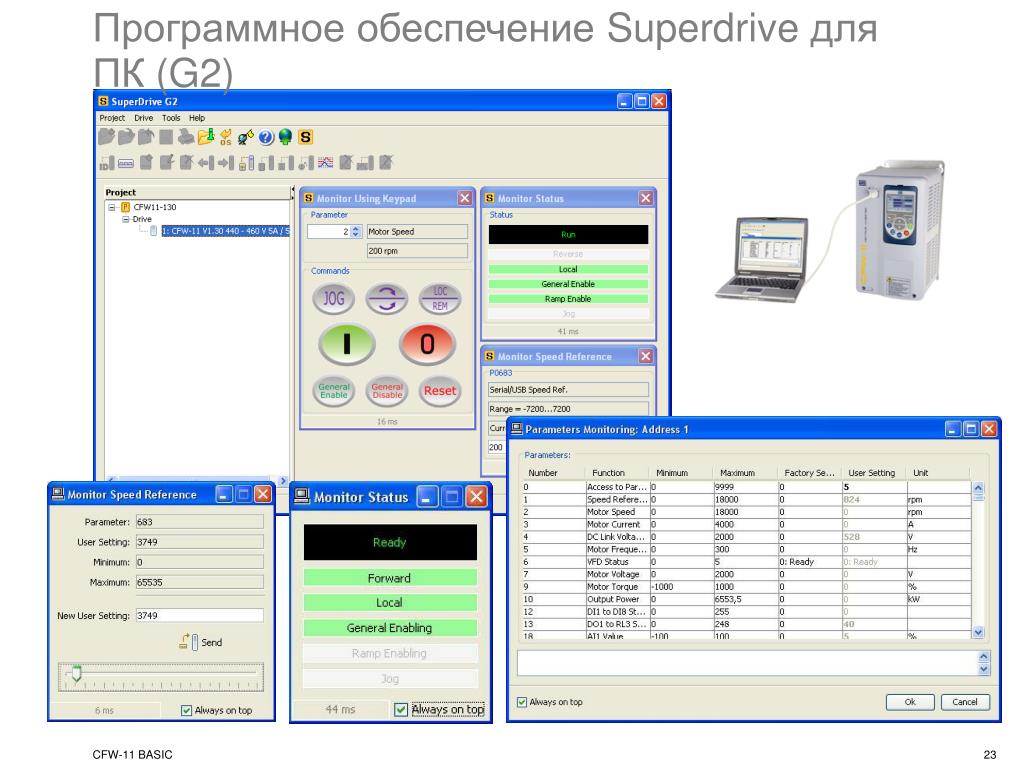Toggle Always on top in large Monitor Status
This screenshot has width=1024, height=768.
coord(401,709)
